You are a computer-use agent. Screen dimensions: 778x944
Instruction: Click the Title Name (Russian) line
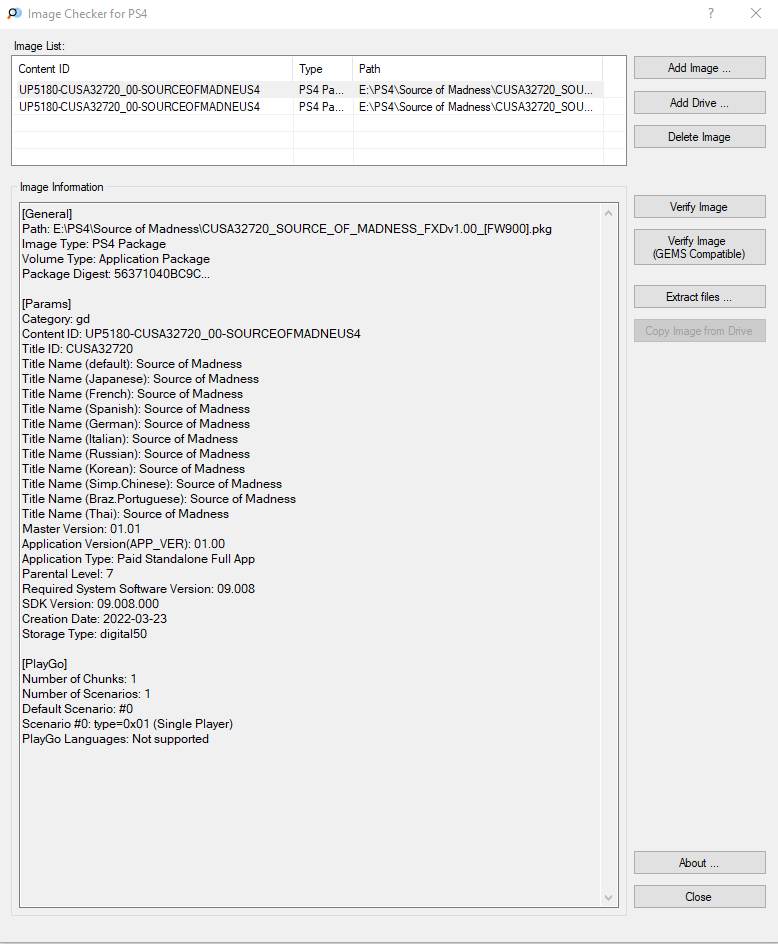pos(135,454)
